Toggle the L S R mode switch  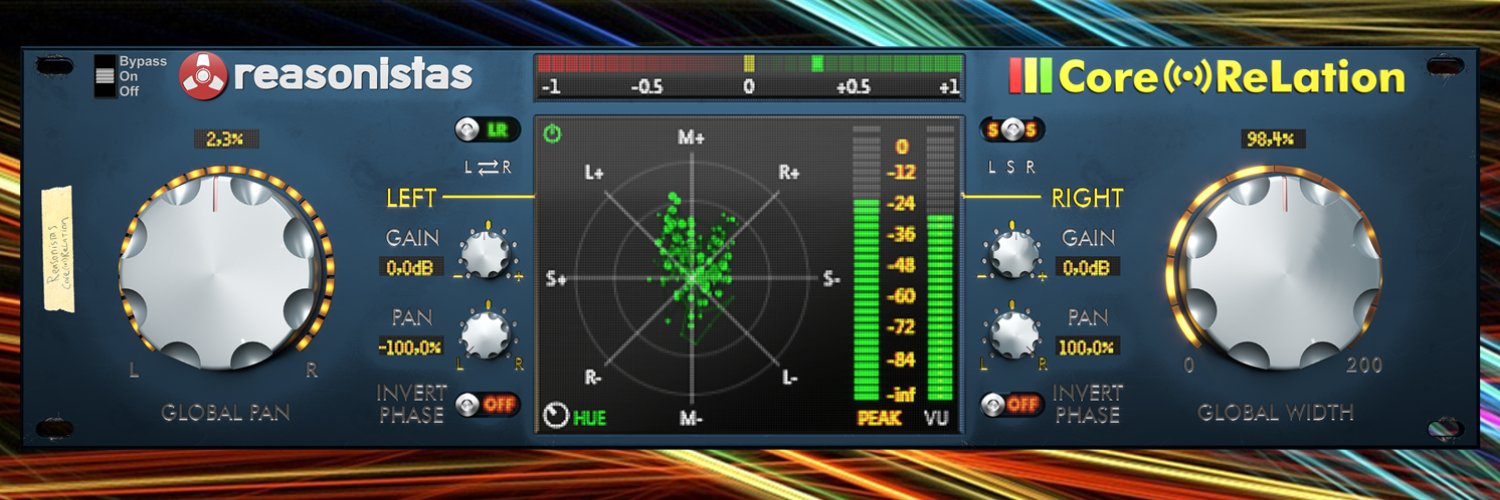pyautogui.click(x=1012, y=130)
